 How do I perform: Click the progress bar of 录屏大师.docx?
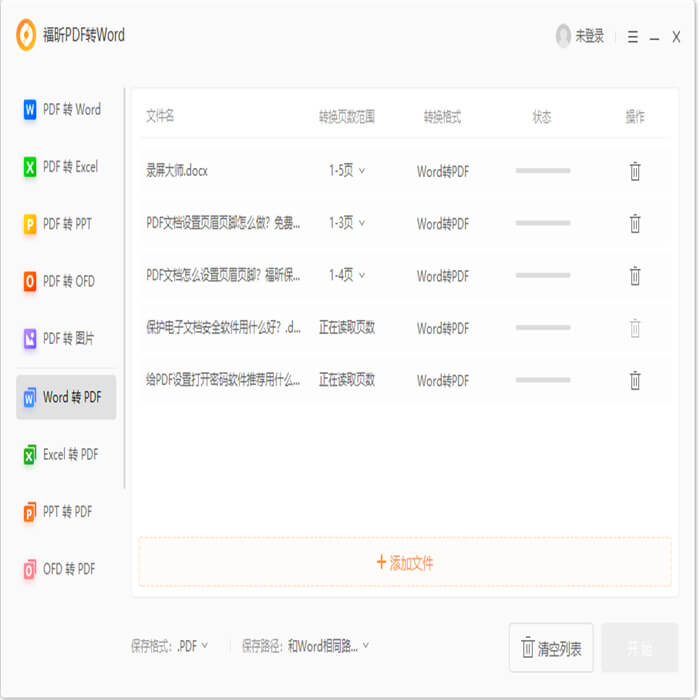tap(543, 171)
